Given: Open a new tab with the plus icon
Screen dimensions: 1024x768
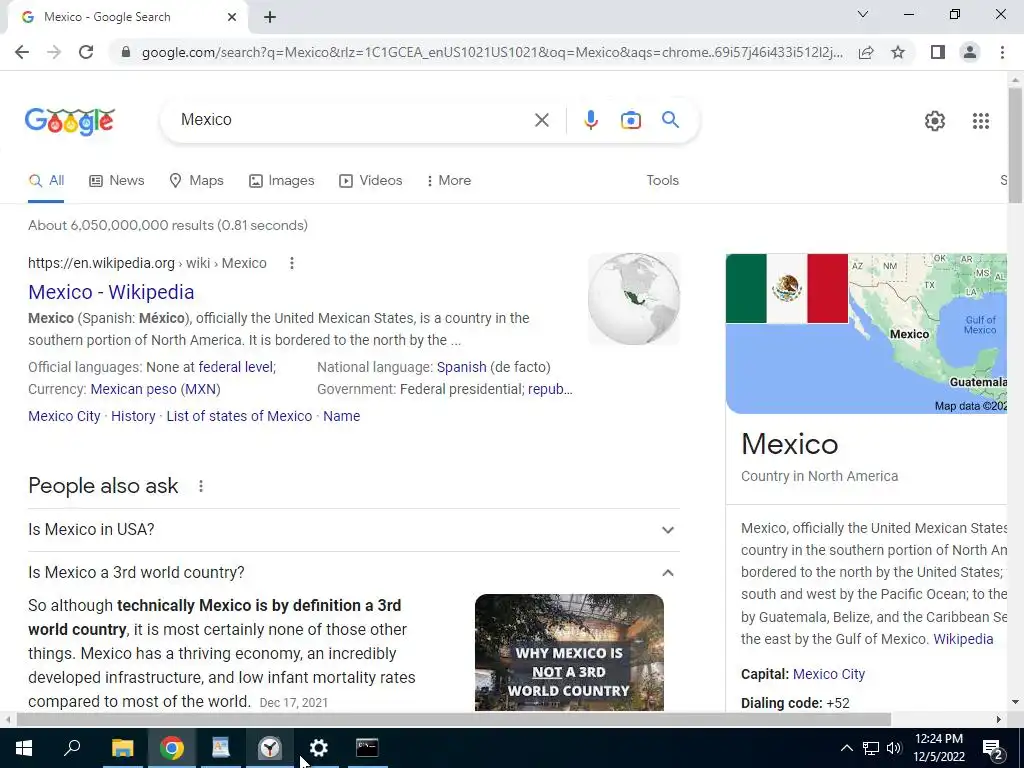Looking at the screenshot, I should click(270, 18).
